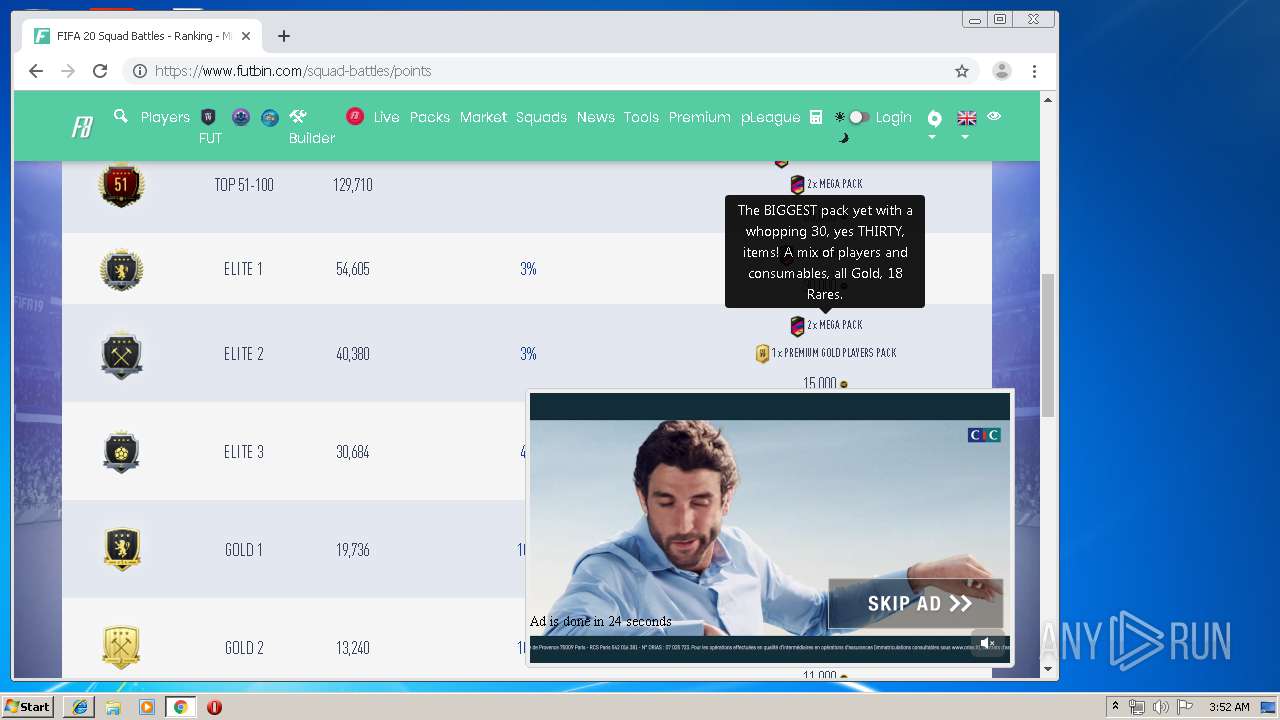Click the Premium Gold Players Pack icon
The height and width of the screenshot is (720, 1280).
pos(762,353)
